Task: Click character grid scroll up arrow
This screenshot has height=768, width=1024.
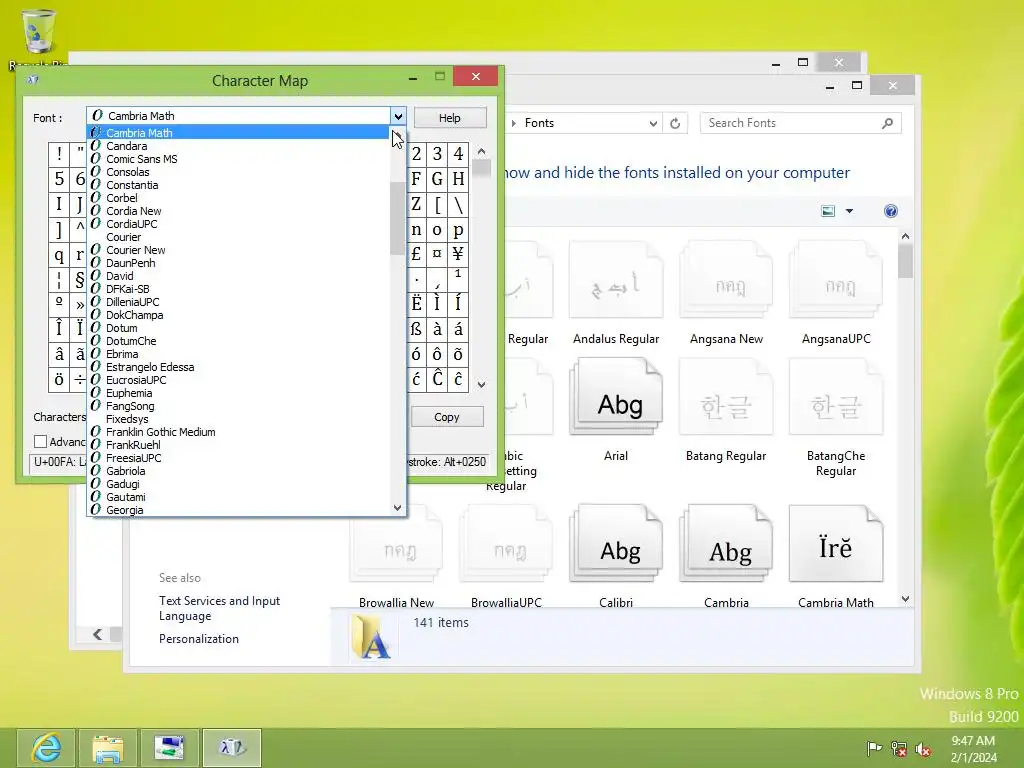Action: point(481,151)
